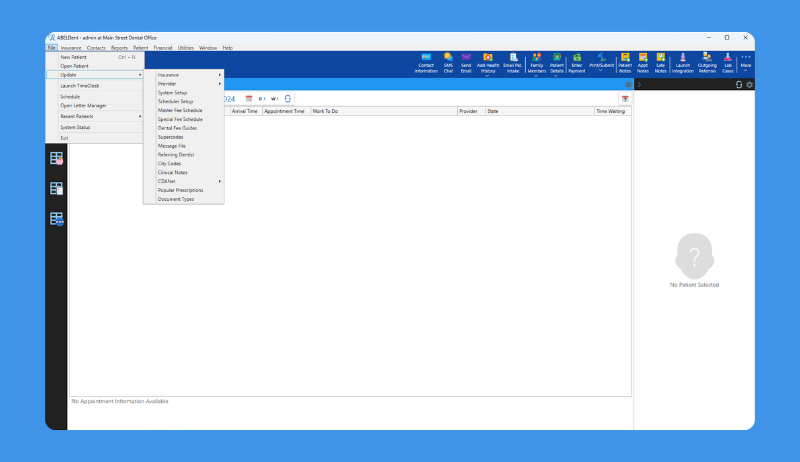Click Add Health History icon
Screen dimensions: 800x462
click(488, 63)
